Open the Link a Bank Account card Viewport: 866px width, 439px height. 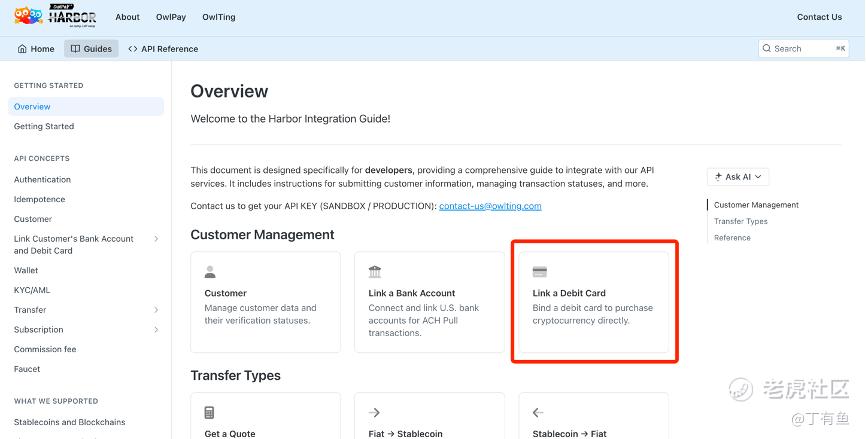coord(429,302)
